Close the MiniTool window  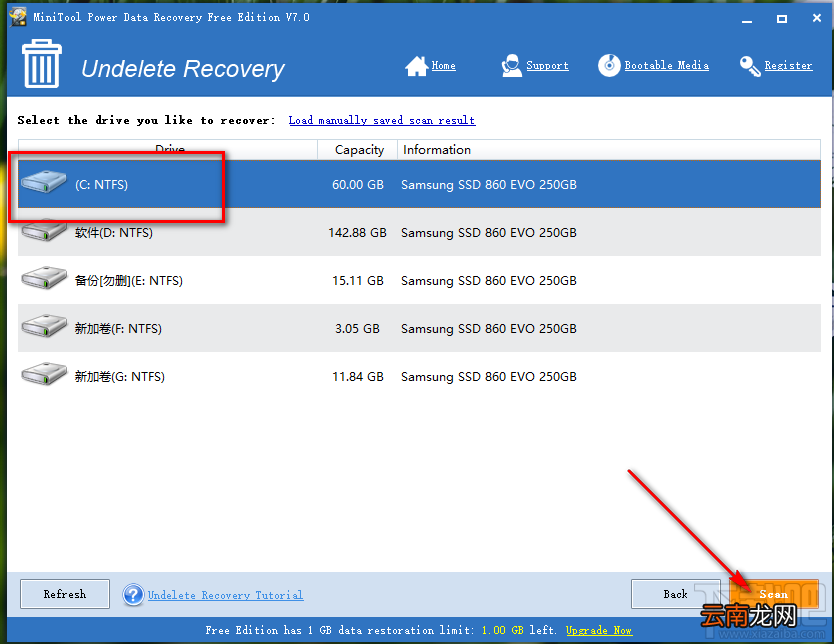point(817,18)
